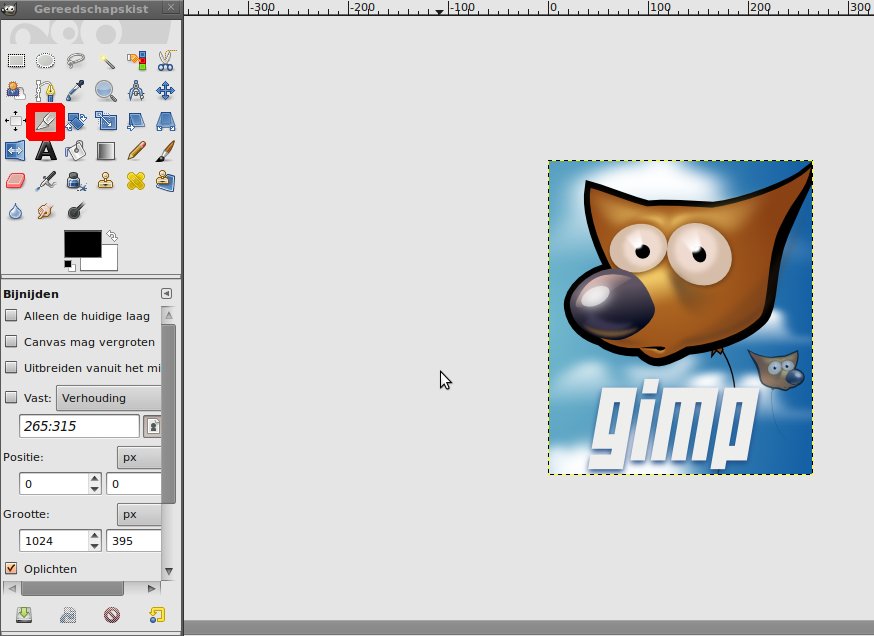Choose the Zoom magnifier tool
The height and width of the screenshot is (636, 874).
click(x=106, y=90)
